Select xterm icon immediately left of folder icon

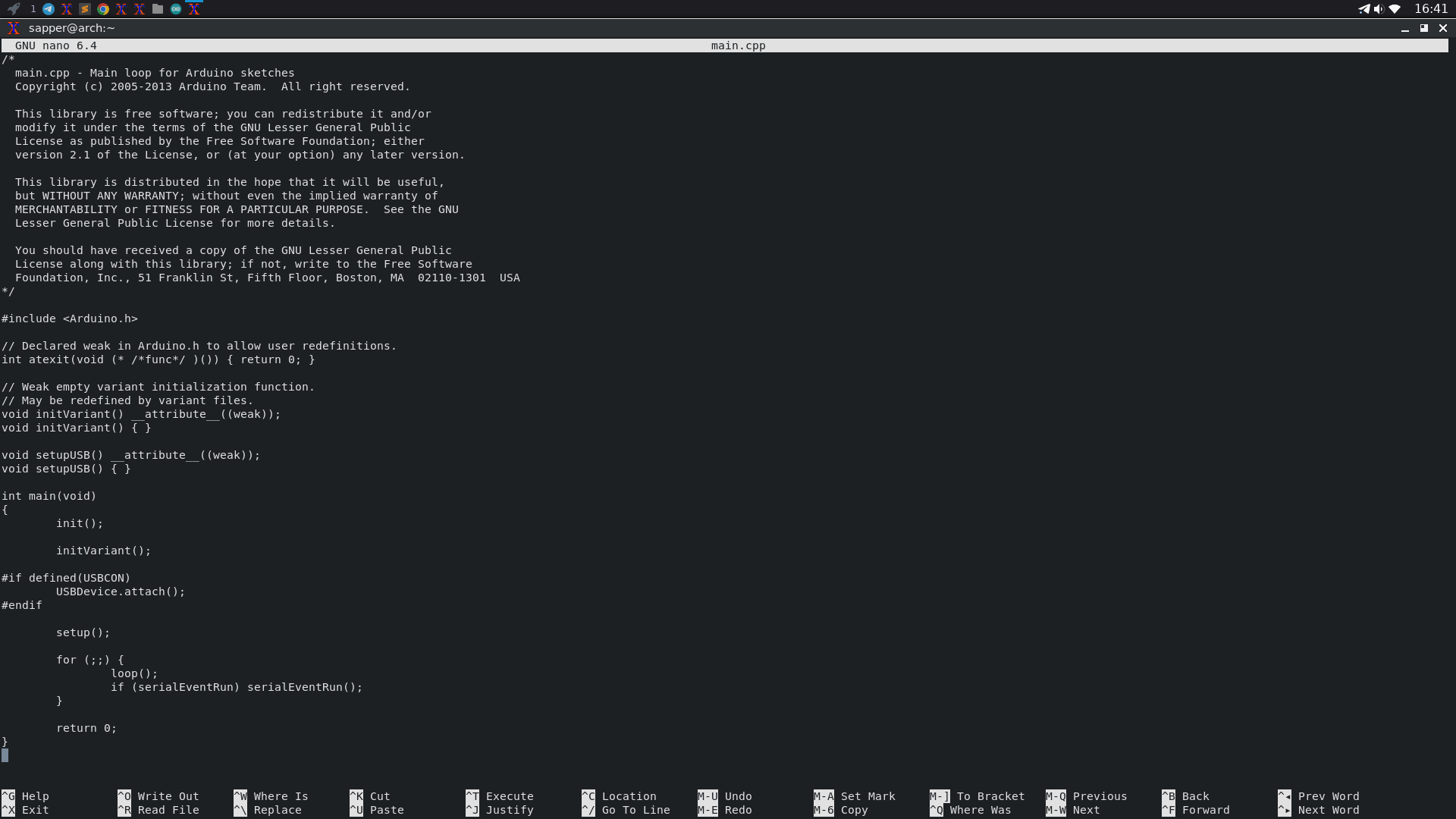pos(140,9)
